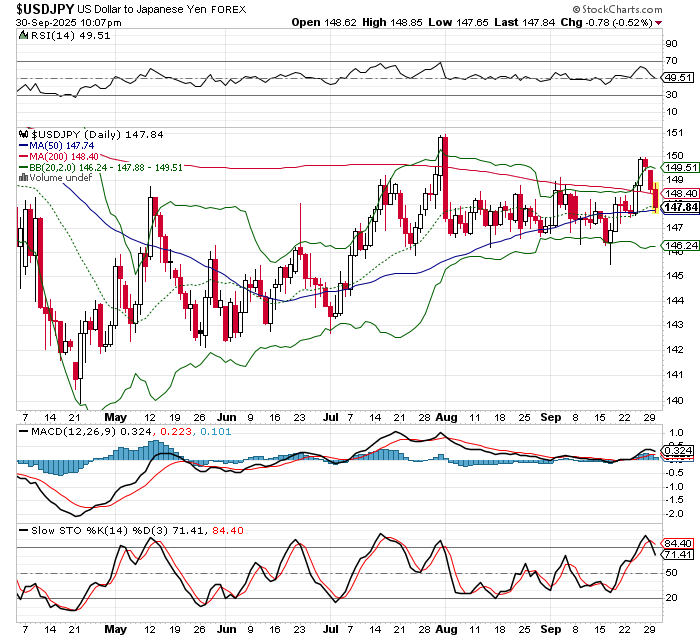Click the 0.324 MACD value tag
The width and height of the screenshot is (700, 639).
point(678,453)
